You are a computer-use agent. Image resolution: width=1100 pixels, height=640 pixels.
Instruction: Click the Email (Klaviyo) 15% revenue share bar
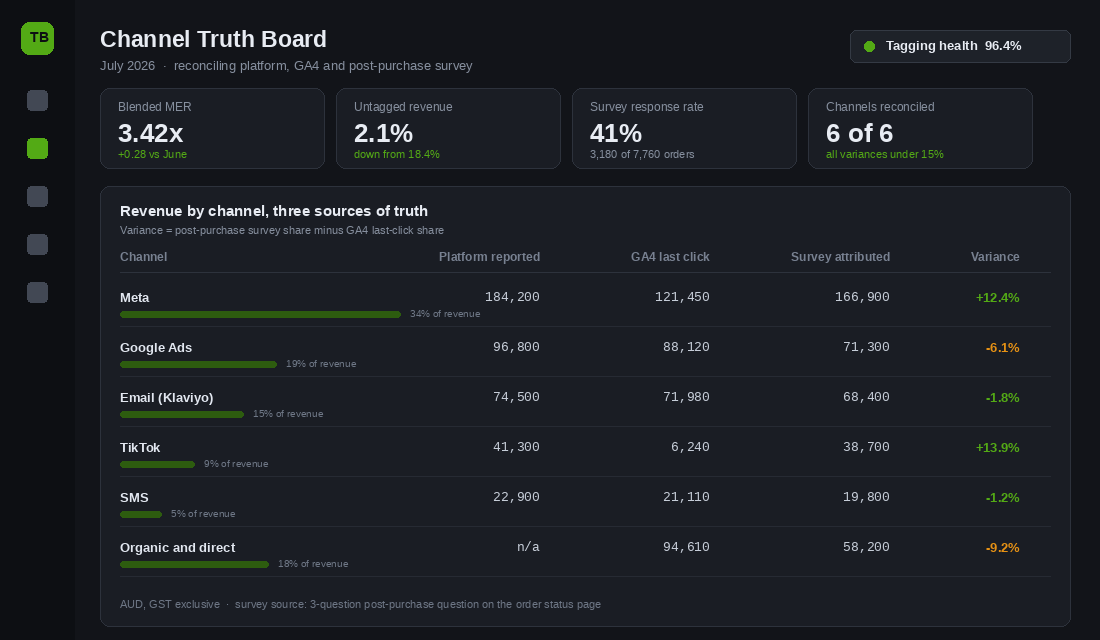[182, 414]
